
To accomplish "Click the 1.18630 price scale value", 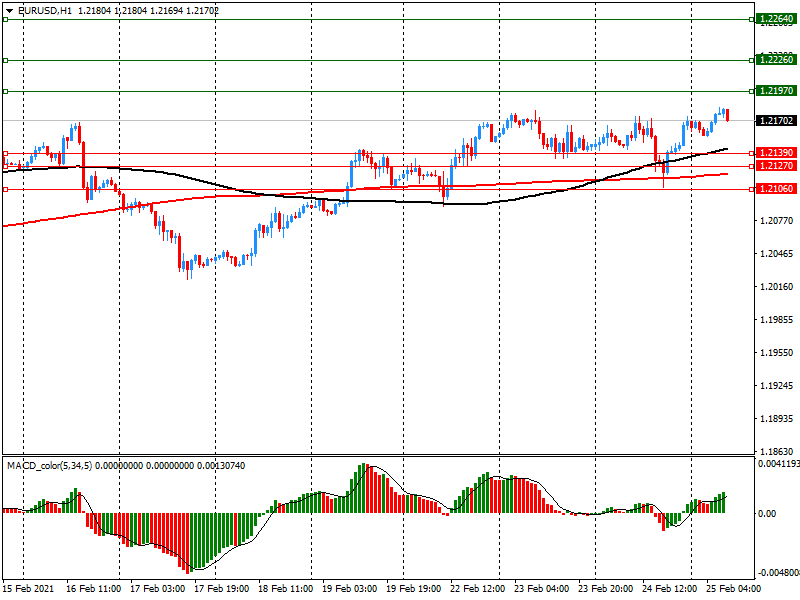I will pos(777,452).
